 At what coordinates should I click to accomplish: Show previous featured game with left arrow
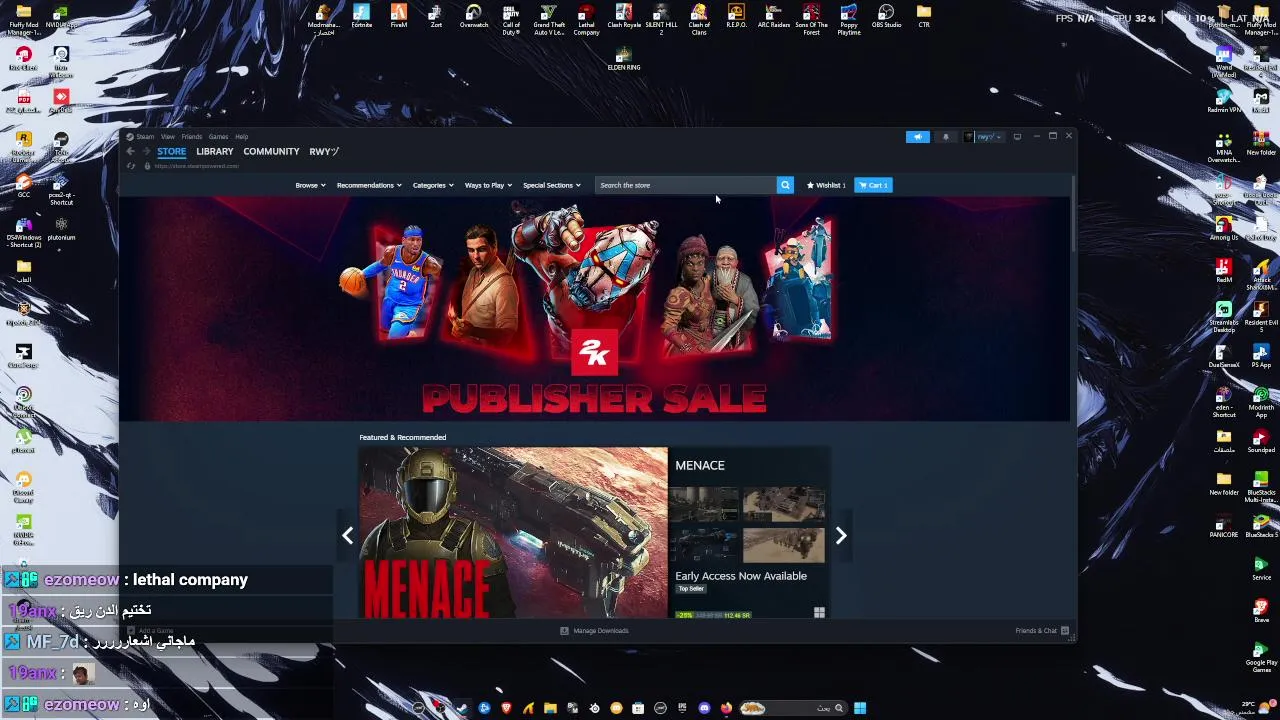pyautogui.click(x=347, y=536)
